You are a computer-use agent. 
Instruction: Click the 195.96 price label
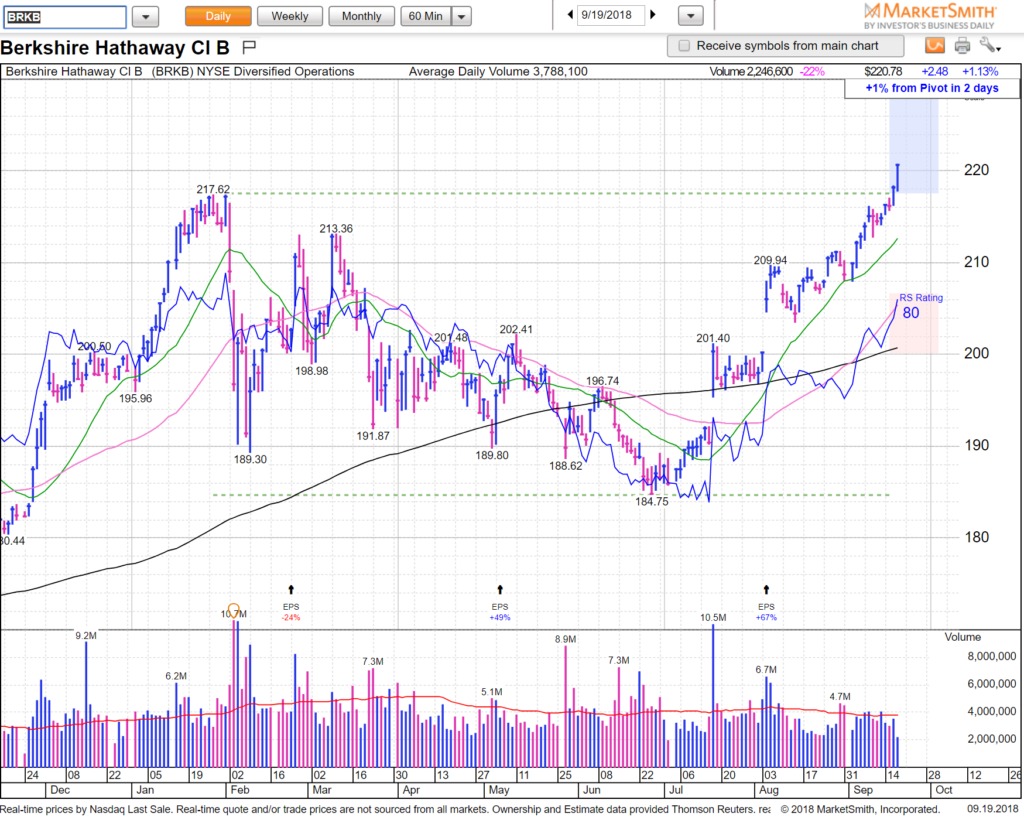(135, 398)
